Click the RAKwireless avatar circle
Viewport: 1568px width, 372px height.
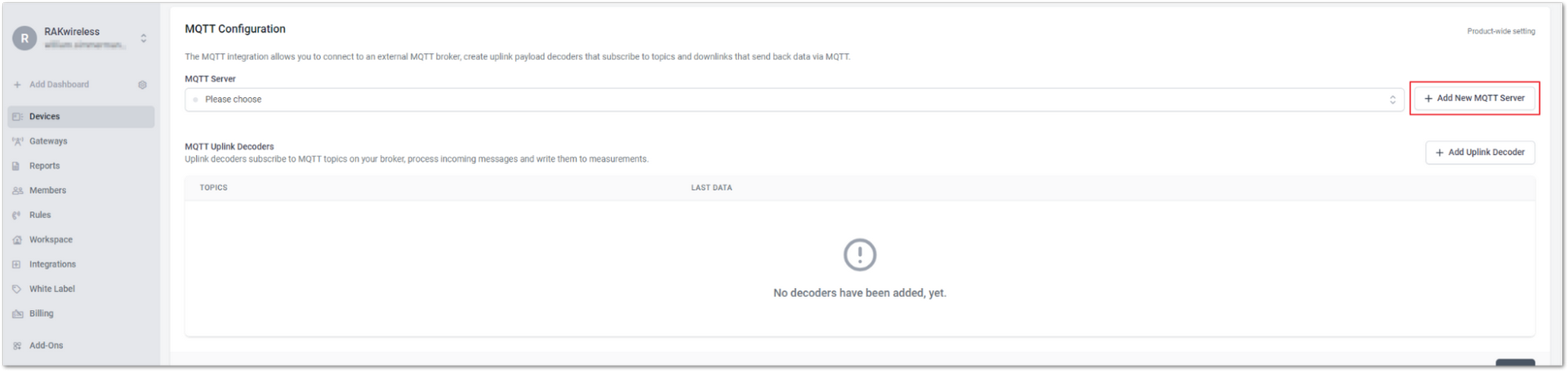coord(24,38)
